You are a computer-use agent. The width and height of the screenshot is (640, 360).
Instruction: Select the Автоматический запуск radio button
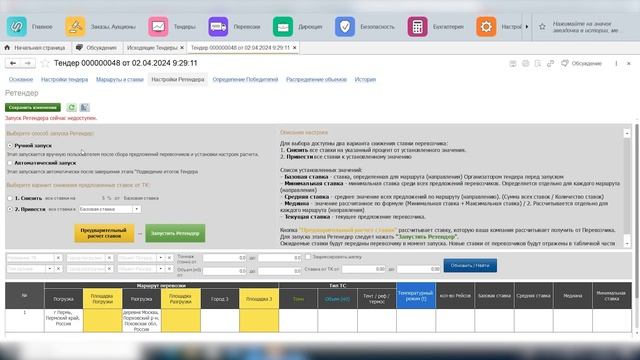click(x=10, y=163)
